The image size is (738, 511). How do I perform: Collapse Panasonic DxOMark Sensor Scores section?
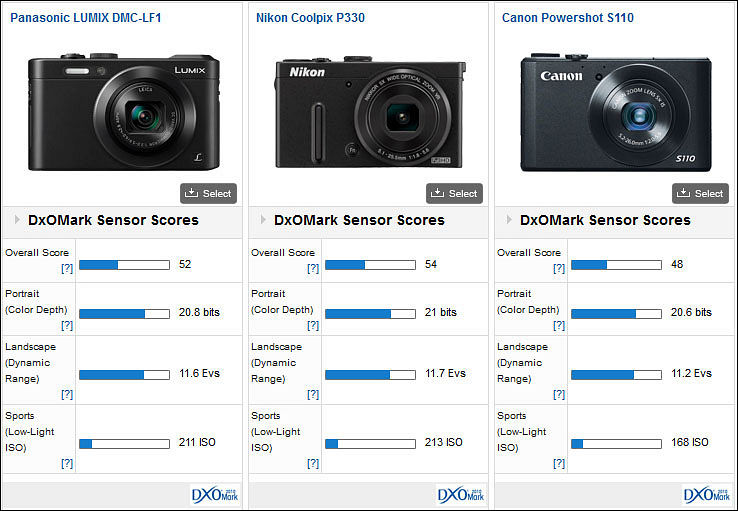tap(17, 220)
